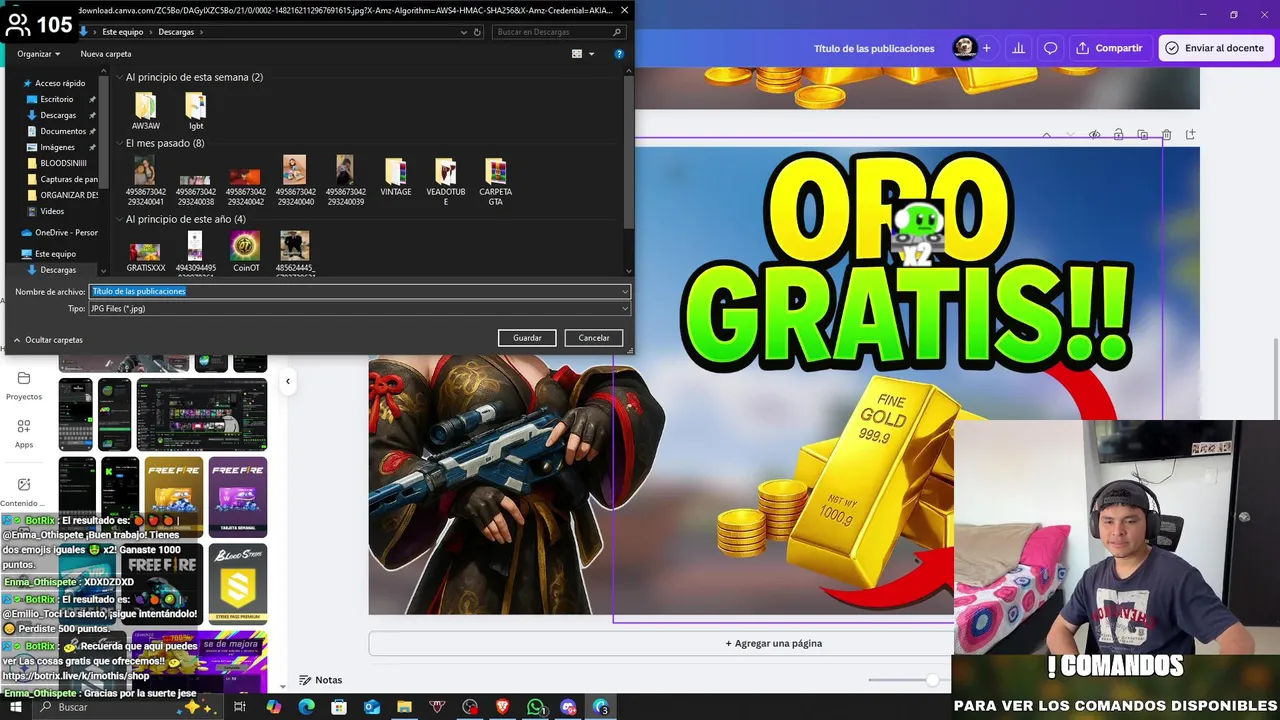Open the Windows Start menu

[x=15, y=707]
